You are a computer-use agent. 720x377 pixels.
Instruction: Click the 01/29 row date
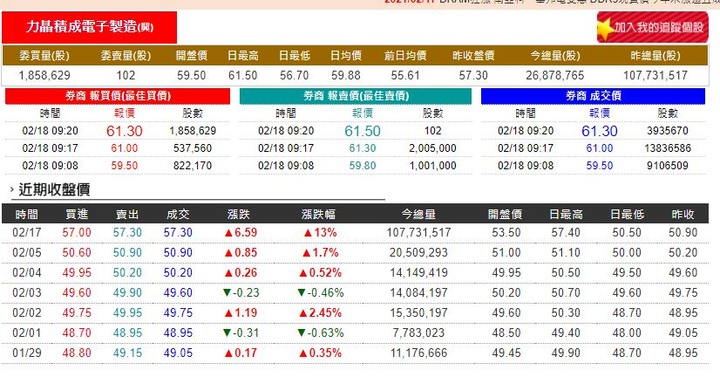27,353
